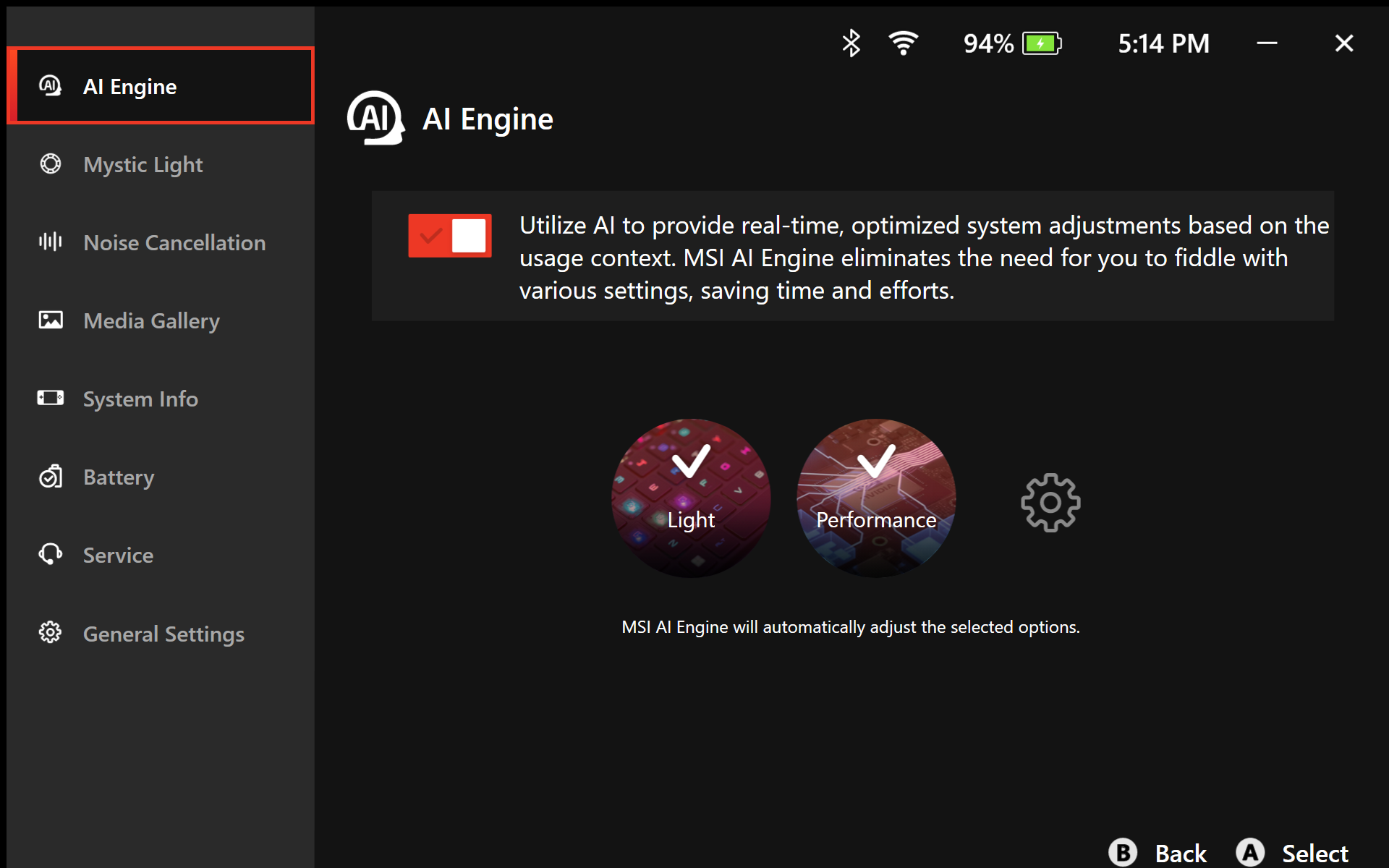Image resolution: width=1389 pixels, height=868 pixels.
Task: Click the 5:14 PM clock display
Action: tap(1163, 43)
